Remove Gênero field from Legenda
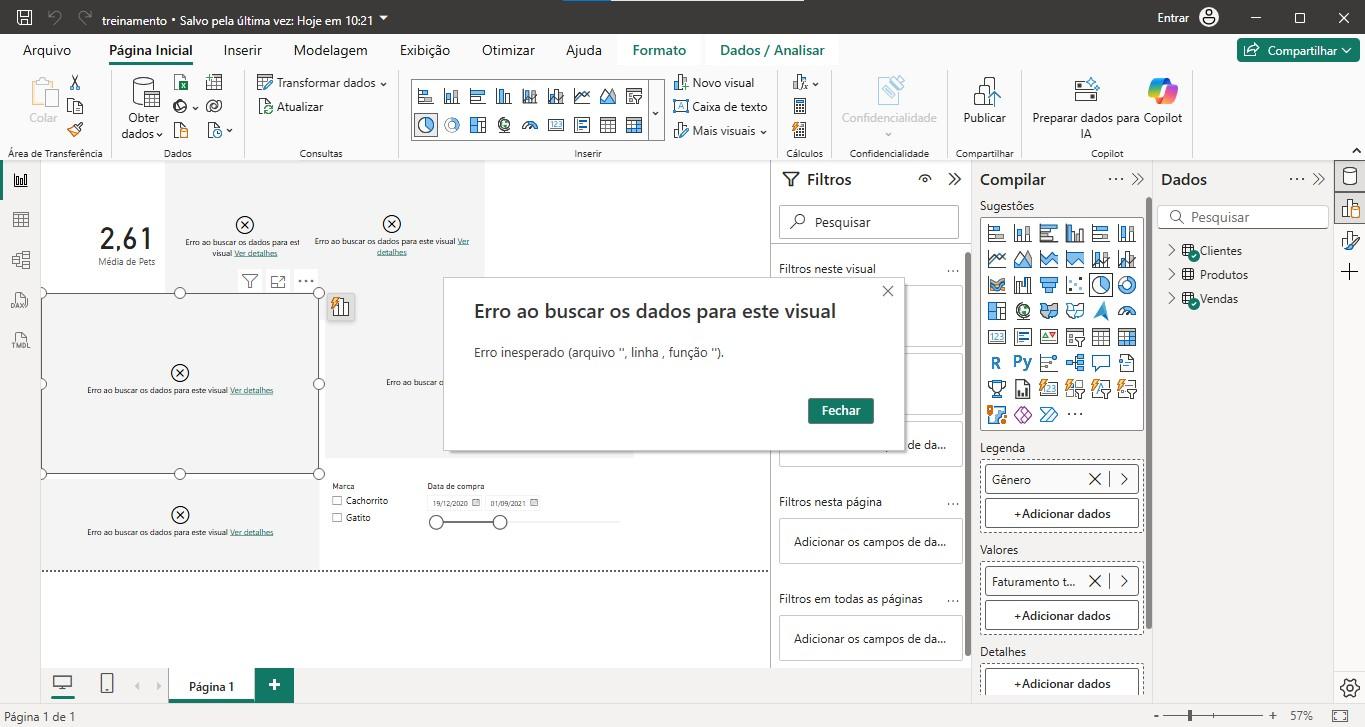The width and height of the screenshot is (1365, 727). coord(1095,480)
